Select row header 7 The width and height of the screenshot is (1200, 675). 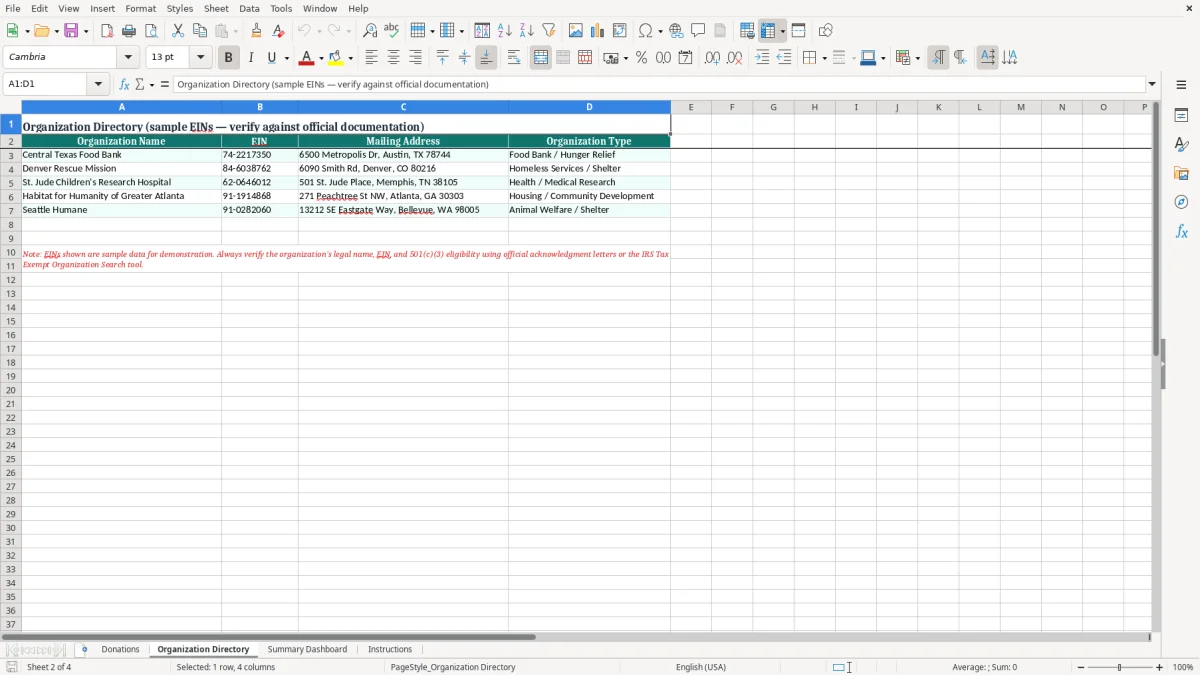(11, 210)
